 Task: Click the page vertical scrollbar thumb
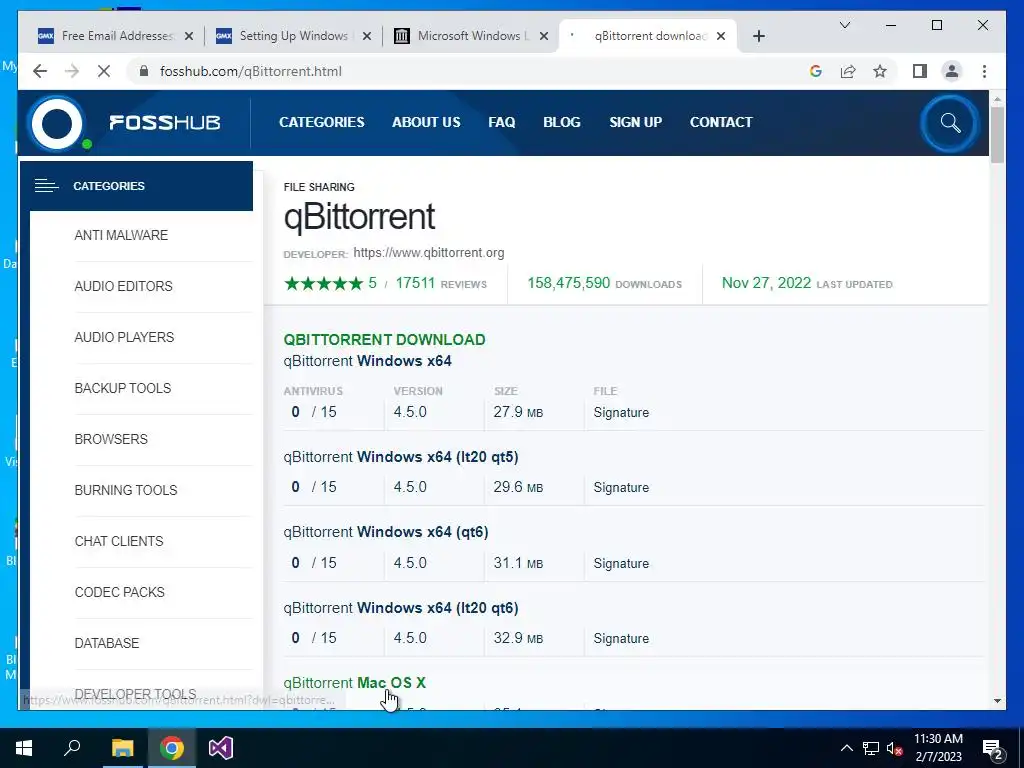[x=997, y=134]
